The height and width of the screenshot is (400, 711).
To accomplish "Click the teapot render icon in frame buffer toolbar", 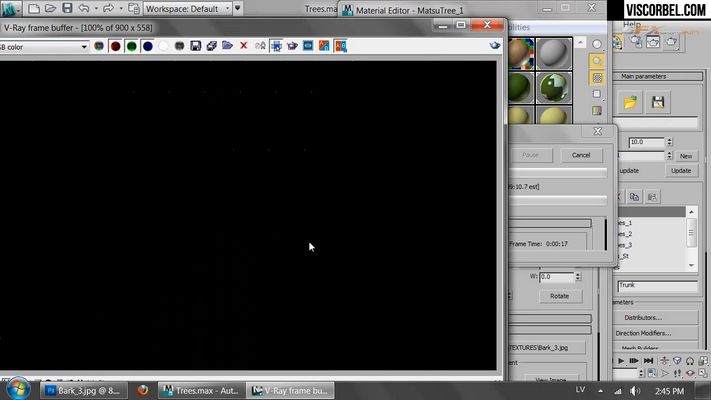I will (x=292, y=46).
